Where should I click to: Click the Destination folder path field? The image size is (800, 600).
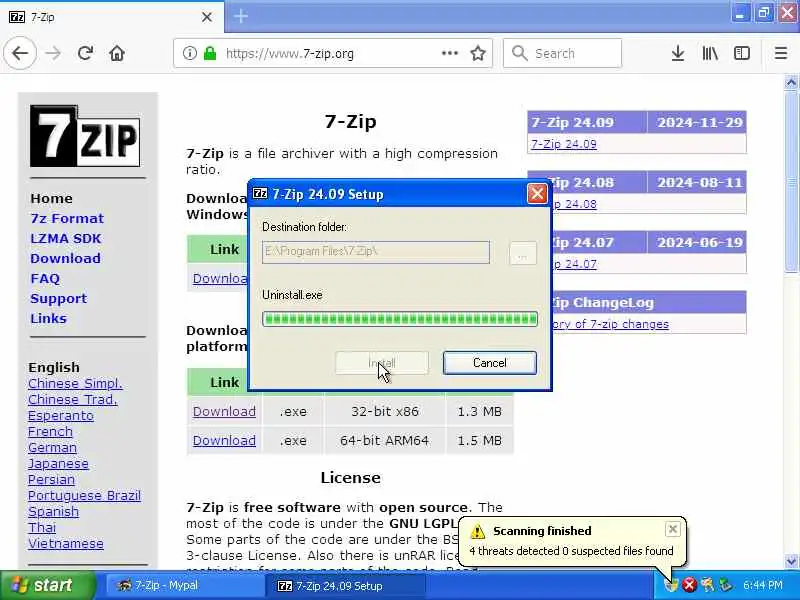click(x=376, y=252)
